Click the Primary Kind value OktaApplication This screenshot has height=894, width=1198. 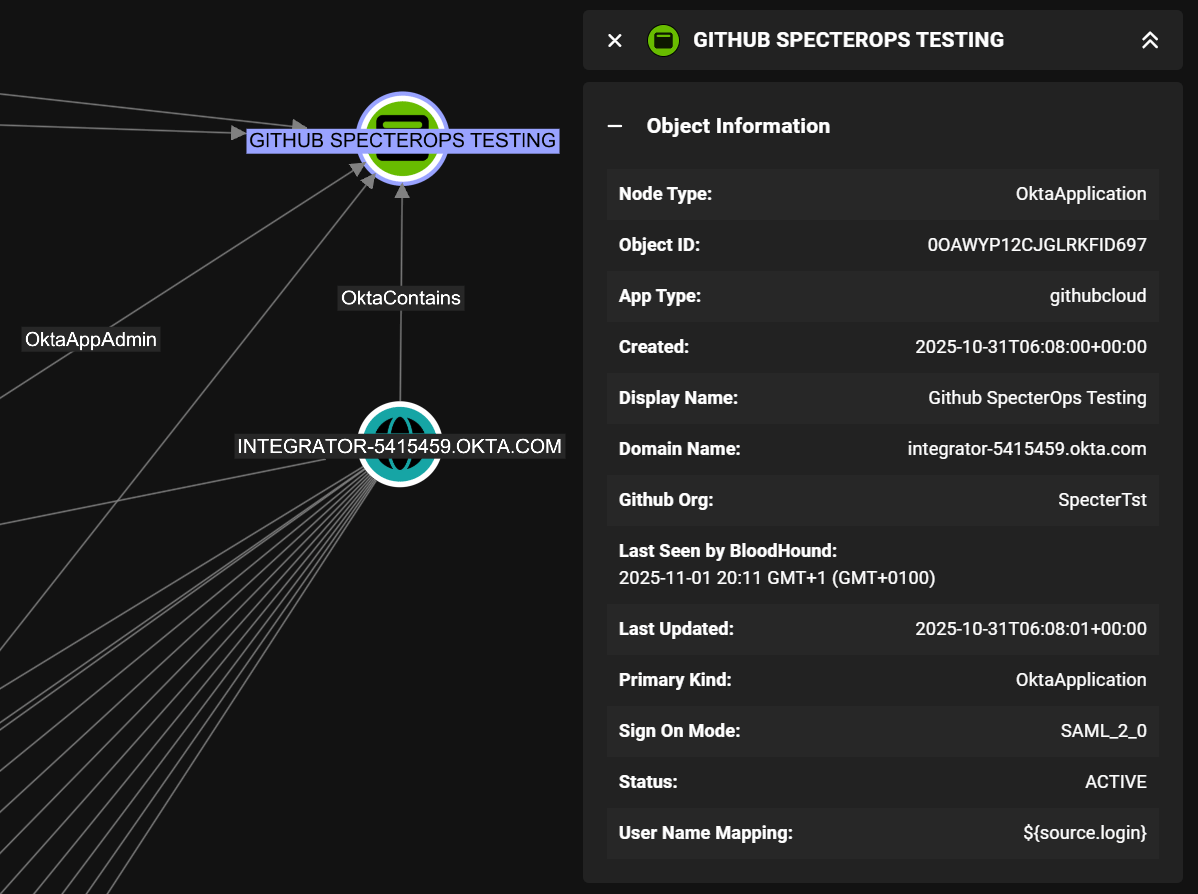coord(1080,680)
